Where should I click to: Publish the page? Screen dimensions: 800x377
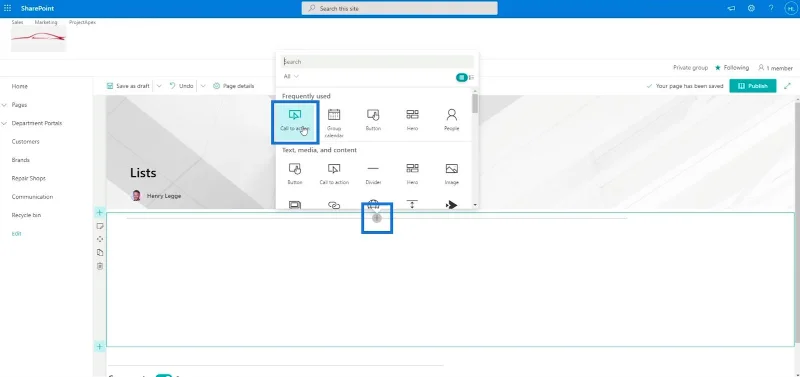coord(753,86)
